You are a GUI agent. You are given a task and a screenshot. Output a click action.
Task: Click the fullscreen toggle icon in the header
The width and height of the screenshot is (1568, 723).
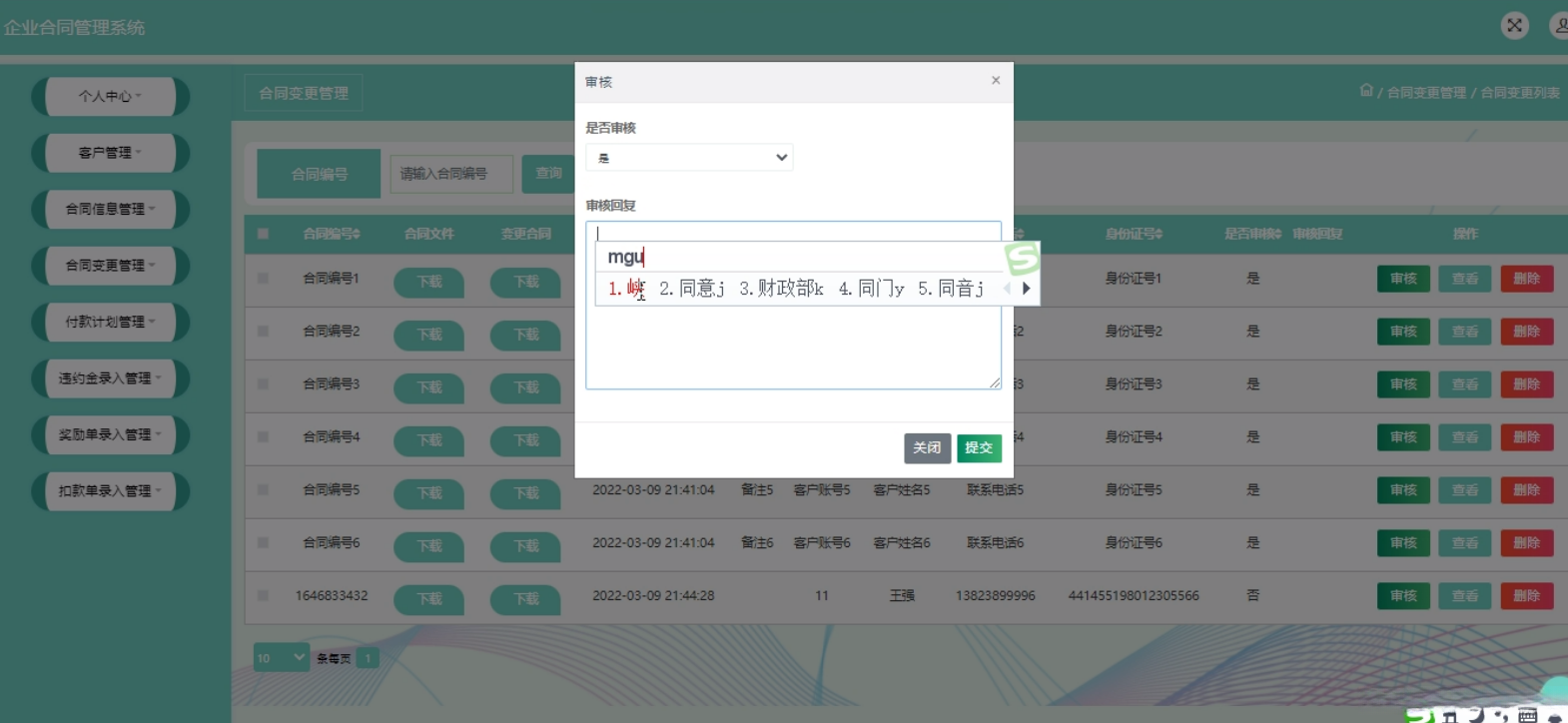pos(1514,26)
